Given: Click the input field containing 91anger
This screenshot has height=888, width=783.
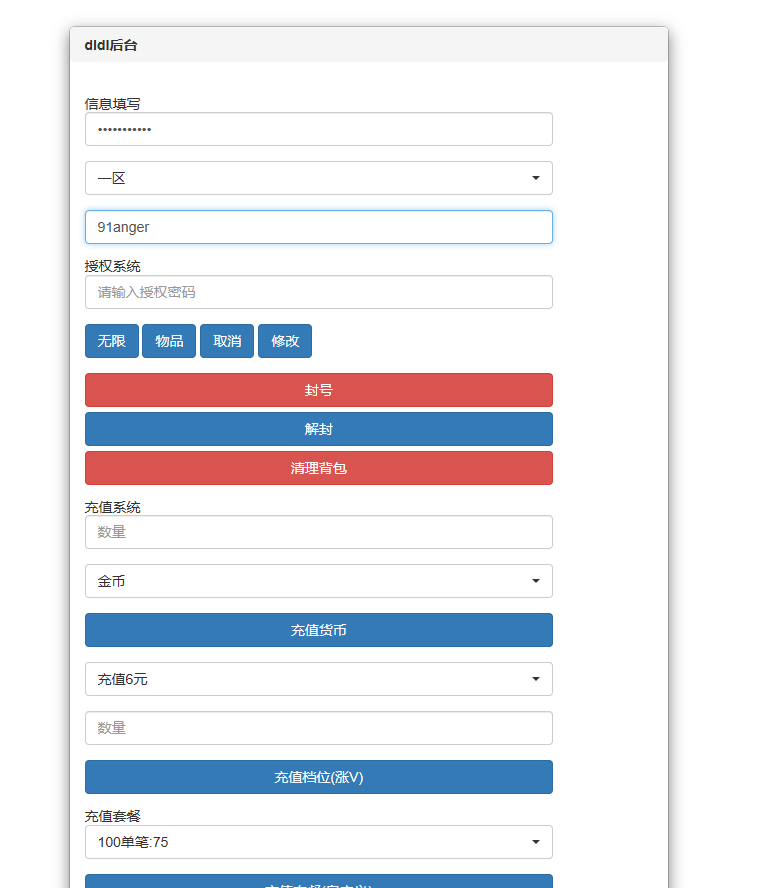Looking at the screenshot, I should point(318,227).
